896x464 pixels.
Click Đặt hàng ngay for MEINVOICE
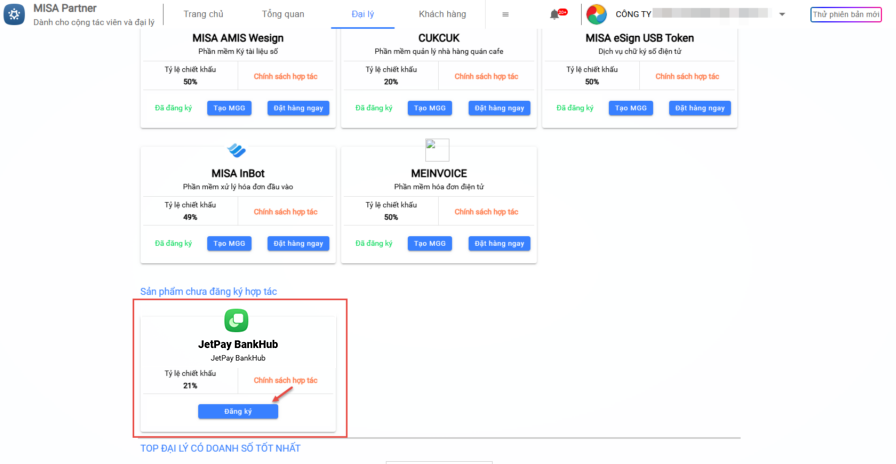(x=499, y=243)
